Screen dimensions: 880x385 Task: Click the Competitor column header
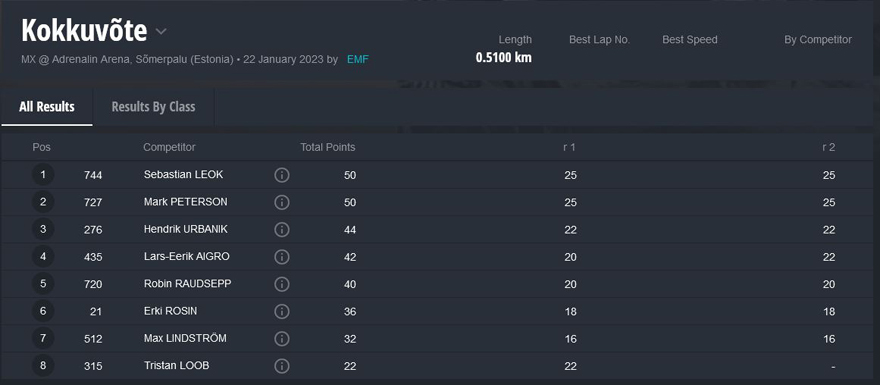(x=169, y=148)
